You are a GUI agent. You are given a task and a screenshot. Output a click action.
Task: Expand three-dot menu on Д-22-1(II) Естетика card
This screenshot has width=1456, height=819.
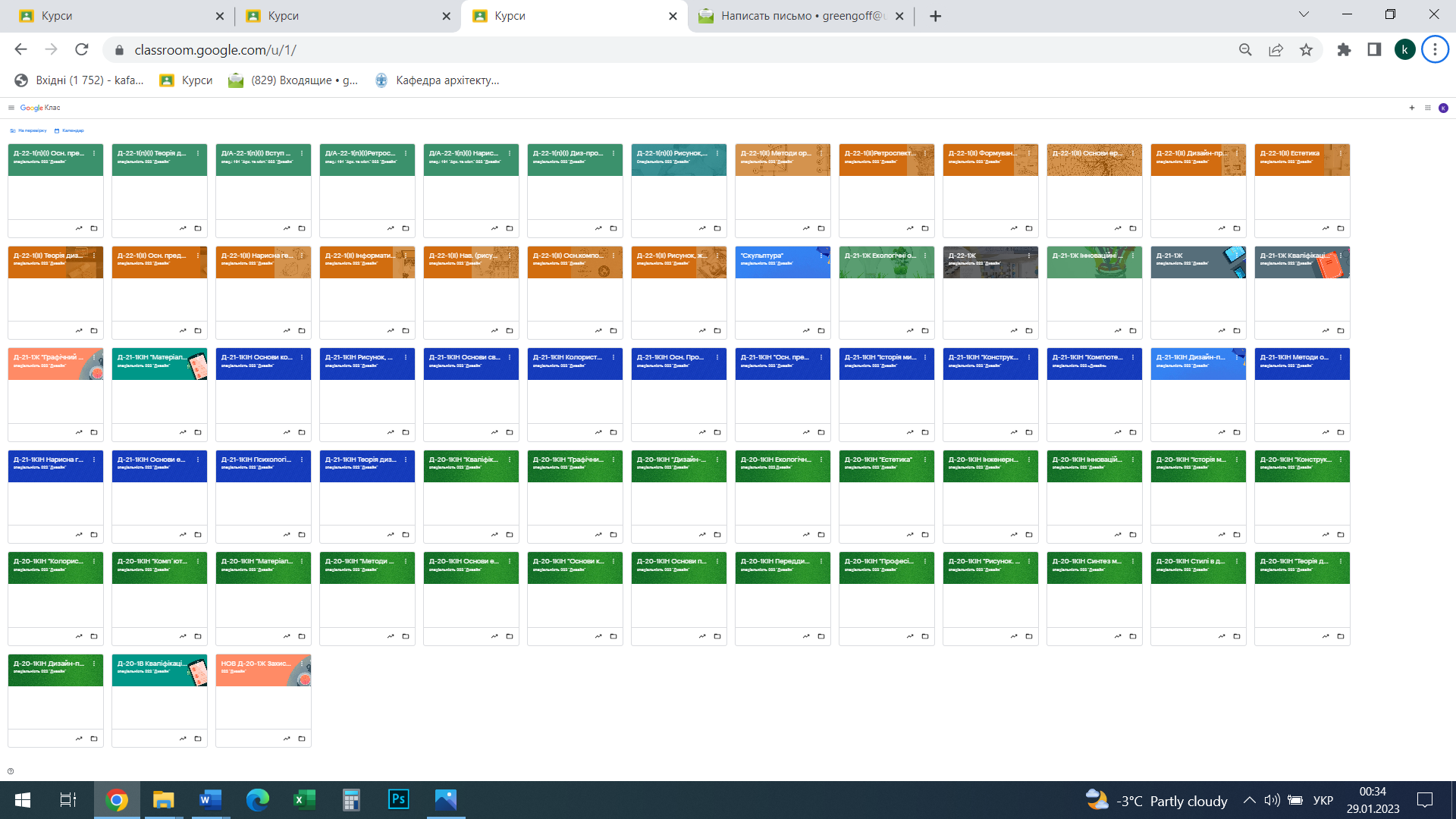pos(1341,153)
